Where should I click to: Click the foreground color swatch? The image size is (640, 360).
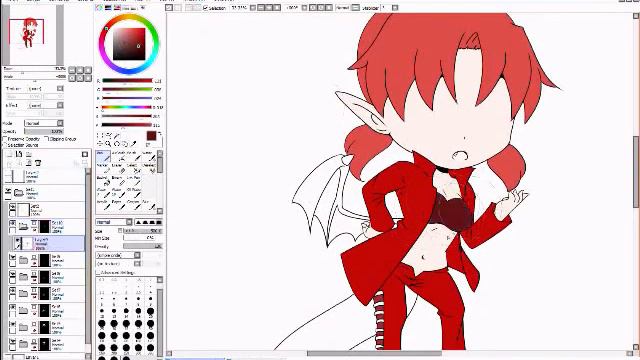click(151, 136)
